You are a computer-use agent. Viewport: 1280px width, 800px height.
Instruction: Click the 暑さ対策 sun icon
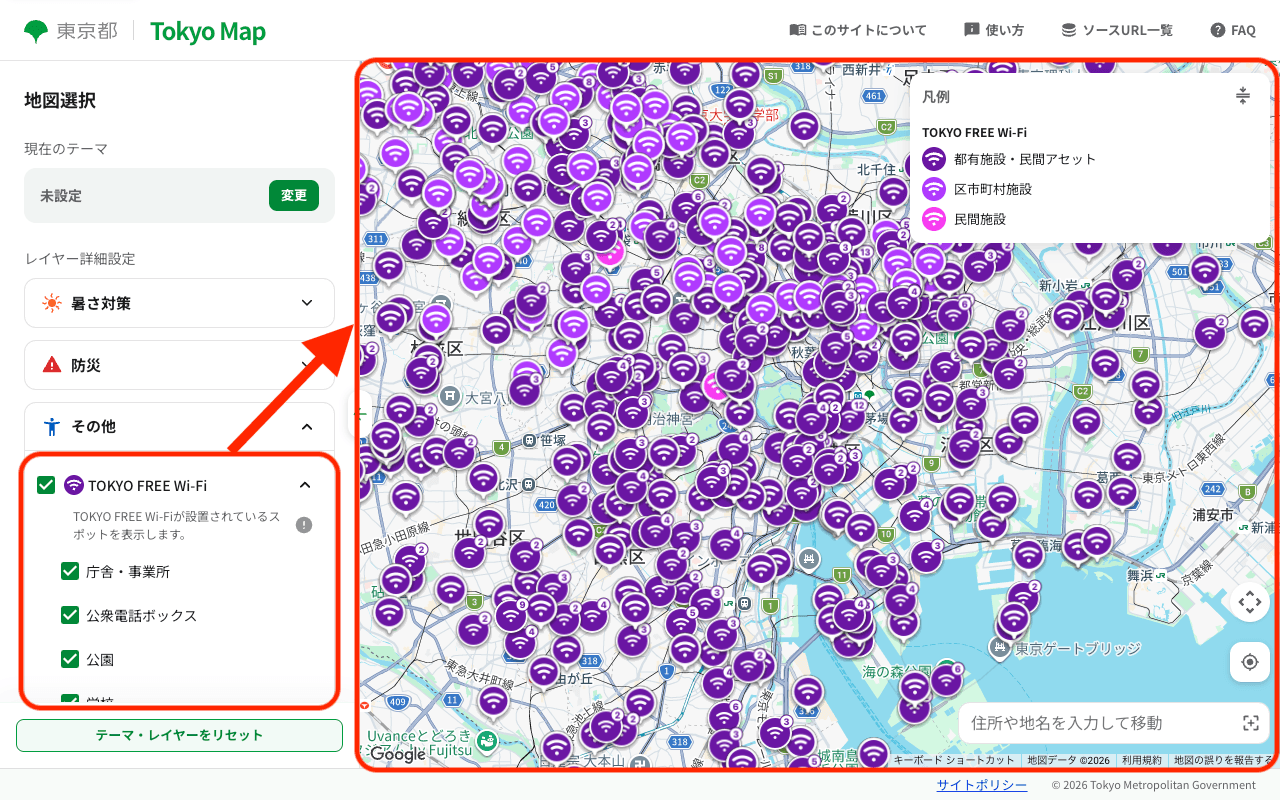click(x=52, y=303)
